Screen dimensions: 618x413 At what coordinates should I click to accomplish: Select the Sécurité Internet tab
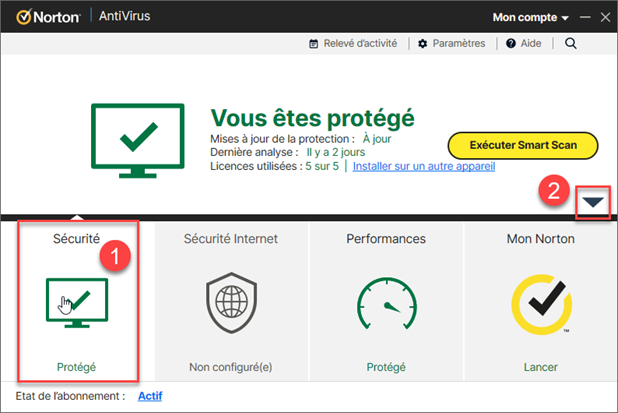[231, 302]
